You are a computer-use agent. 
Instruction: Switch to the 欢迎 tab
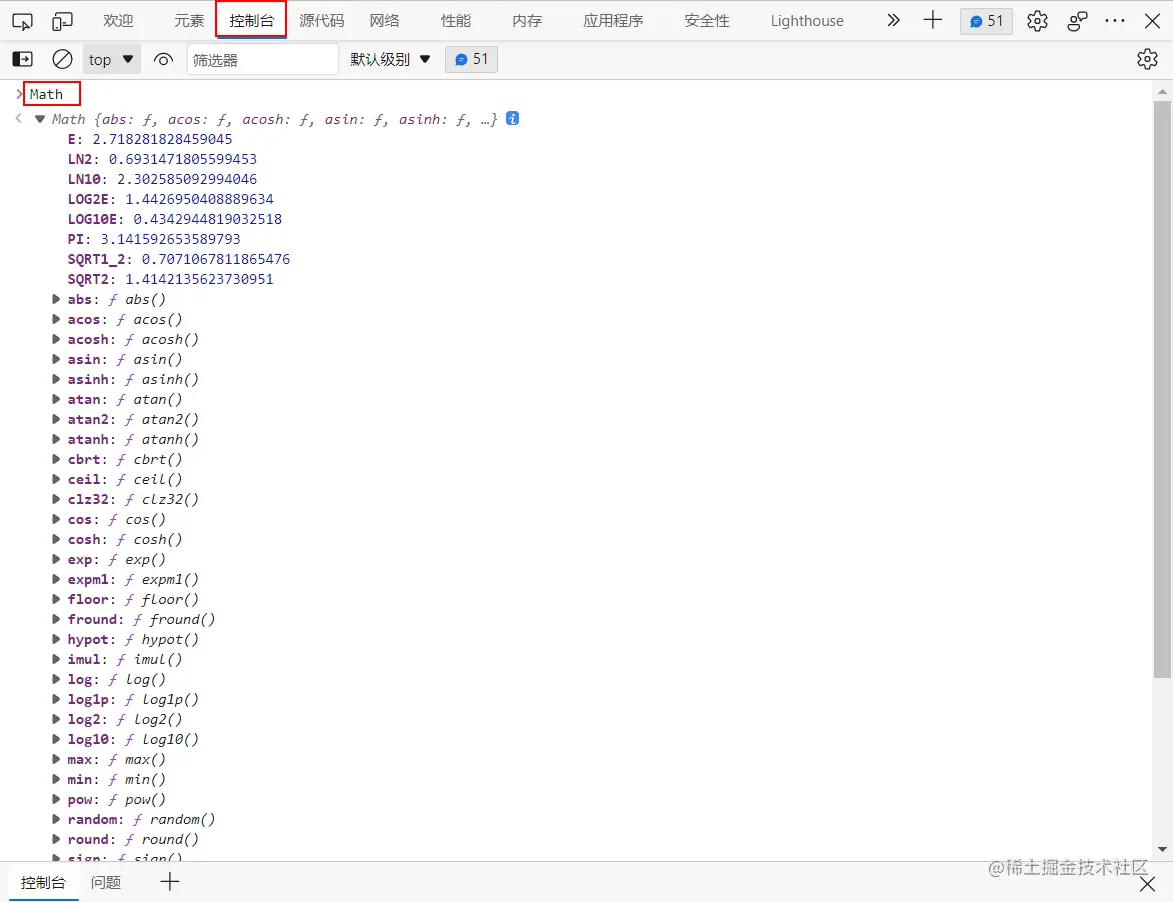(118, 21)
